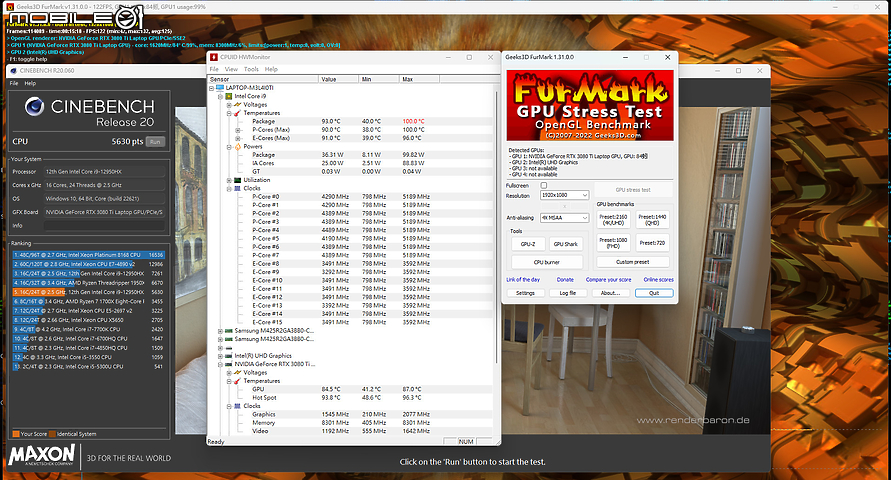Screen dimensions: 891x480
Task: Click the icon next to Utilization
Action: point(238,180)
